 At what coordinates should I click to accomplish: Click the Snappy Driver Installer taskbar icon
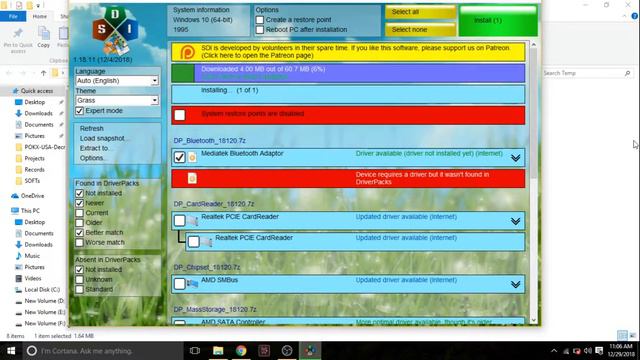coord(310,351)
